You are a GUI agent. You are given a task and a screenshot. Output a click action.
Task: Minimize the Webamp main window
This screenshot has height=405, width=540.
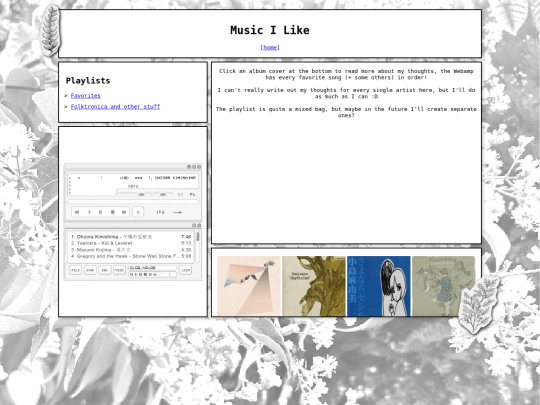[189, 167]
